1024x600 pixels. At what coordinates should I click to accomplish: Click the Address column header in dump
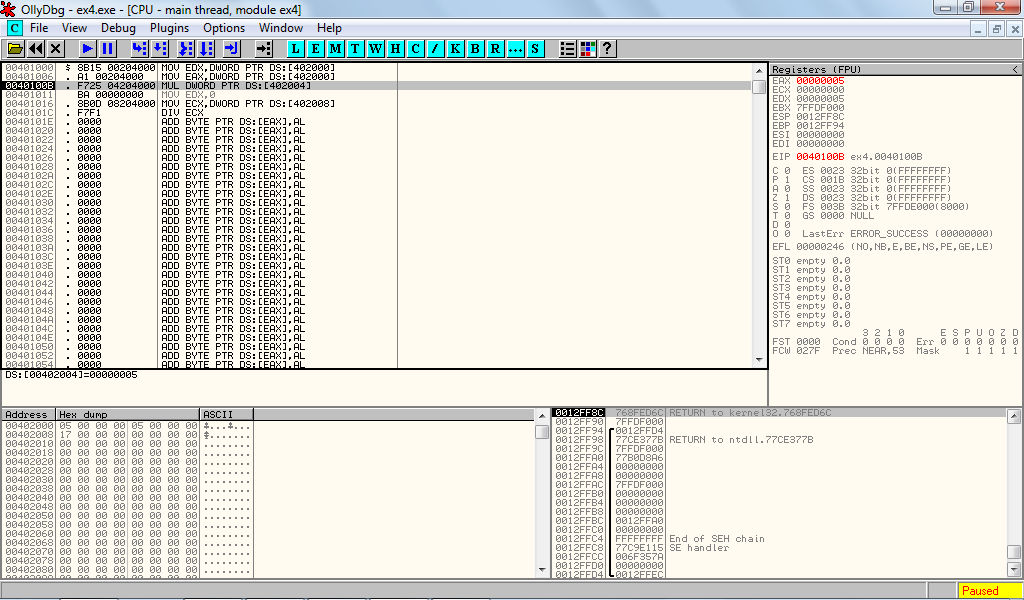(28, 414)
